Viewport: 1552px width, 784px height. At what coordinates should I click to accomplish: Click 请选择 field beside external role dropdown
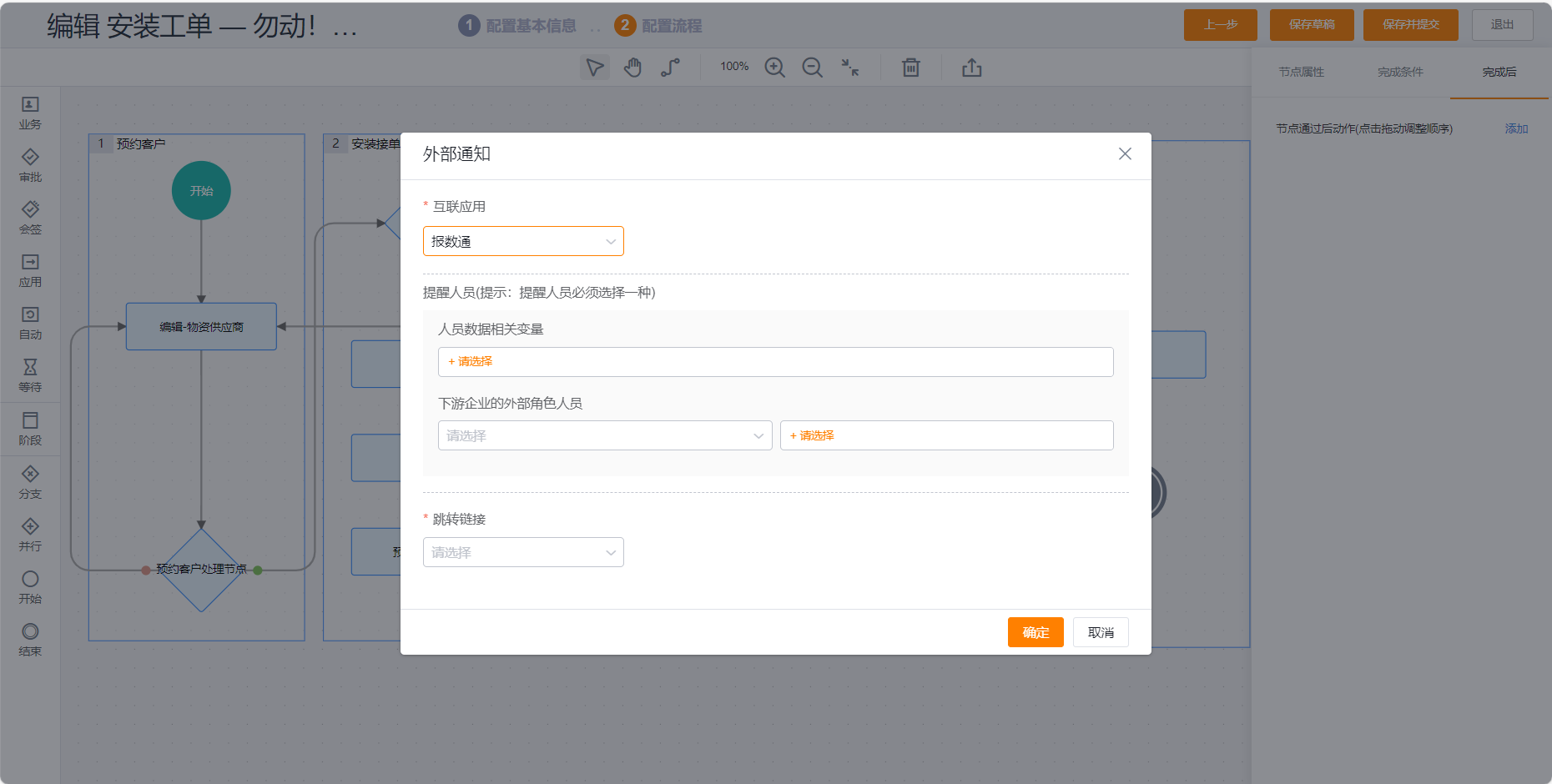click(946, 435)
